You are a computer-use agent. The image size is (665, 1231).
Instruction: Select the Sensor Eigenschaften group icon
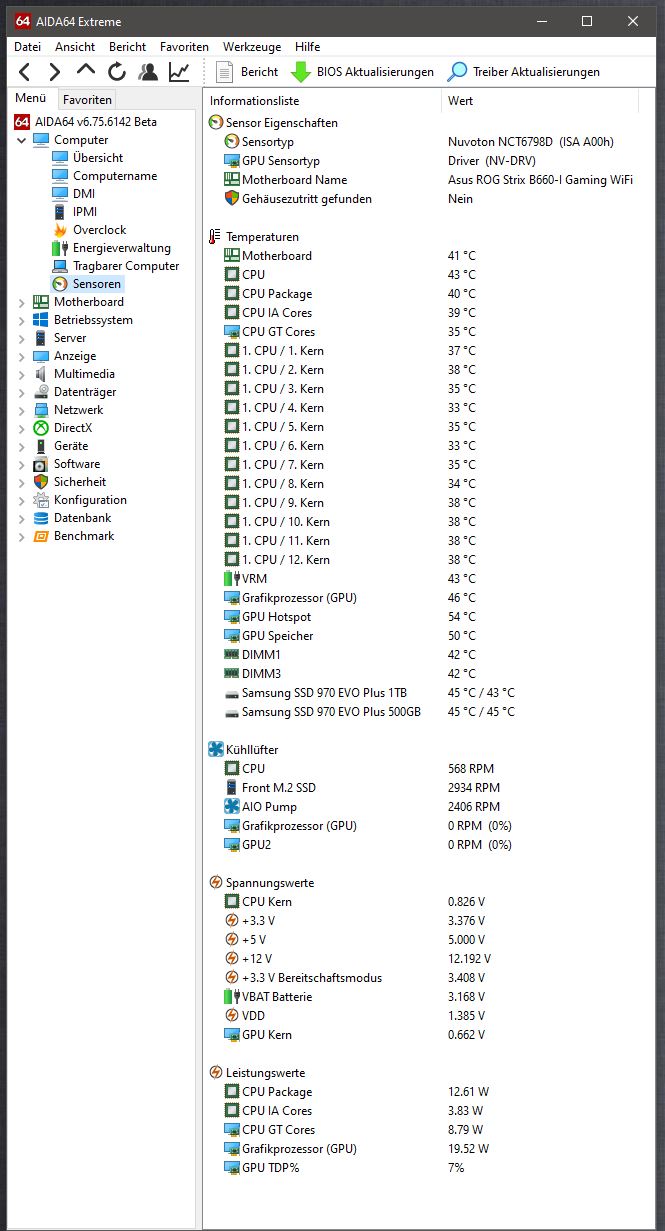[x=215, y=123]
